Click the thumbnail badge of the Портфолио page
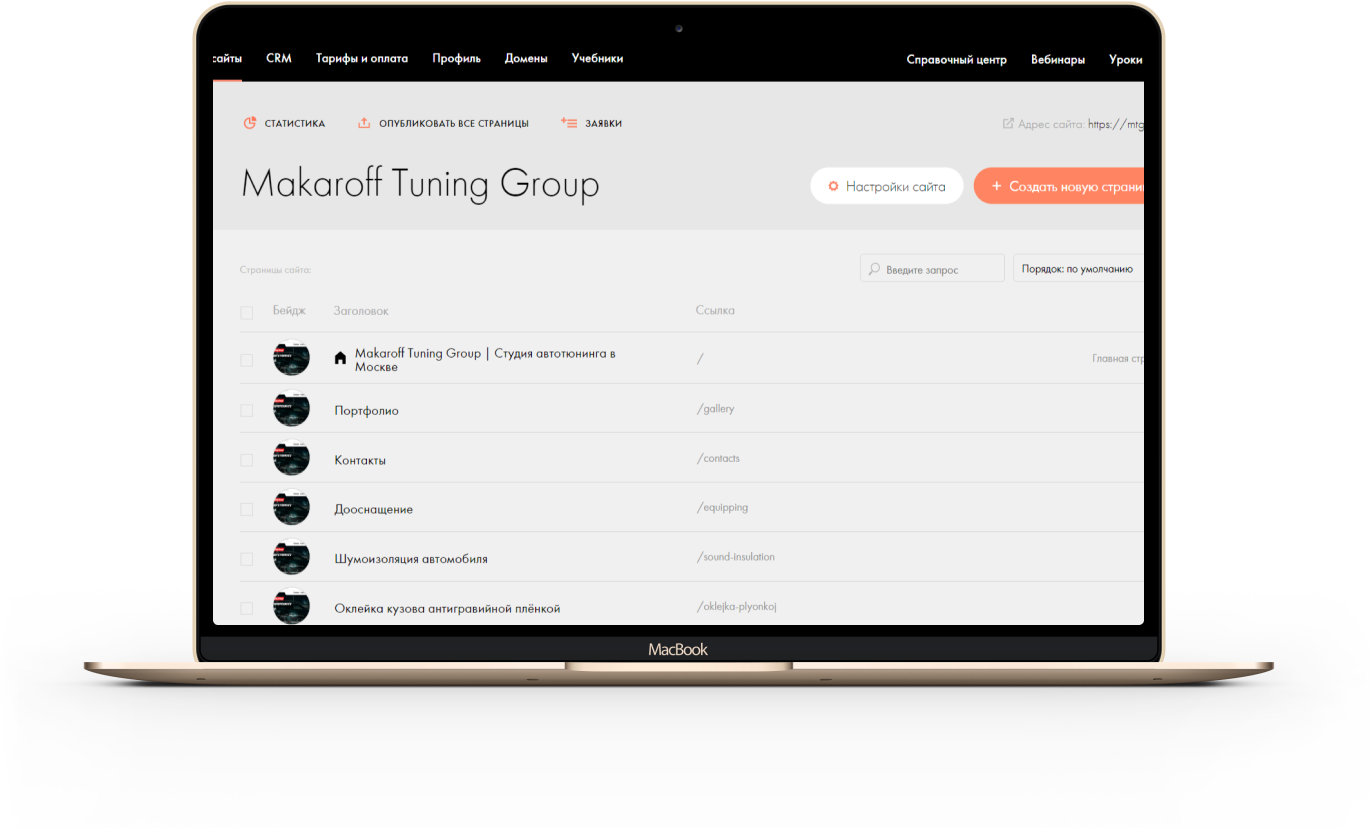 [291, 408]
